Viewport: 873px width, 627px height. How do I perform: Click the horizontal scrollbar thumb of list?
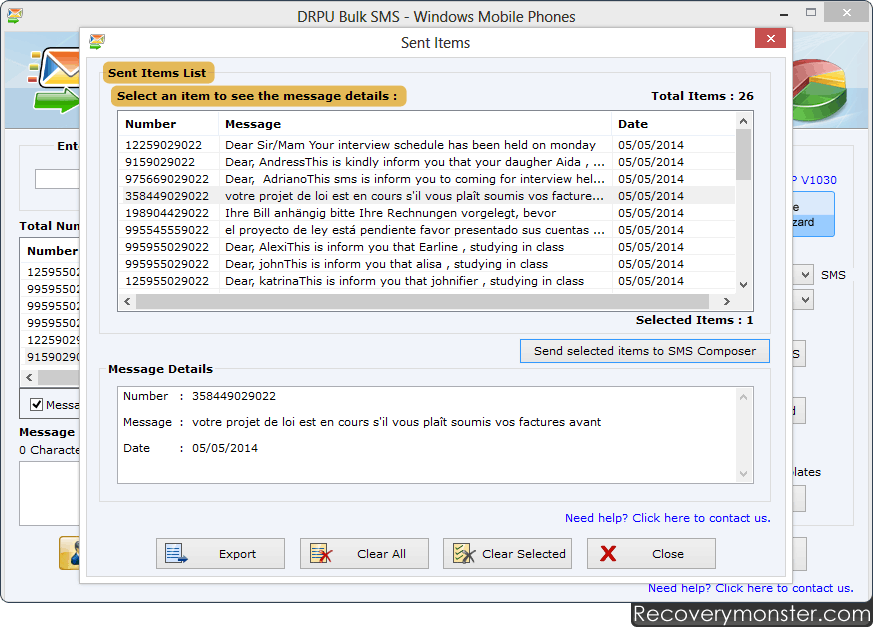click(x=423, y=301)
